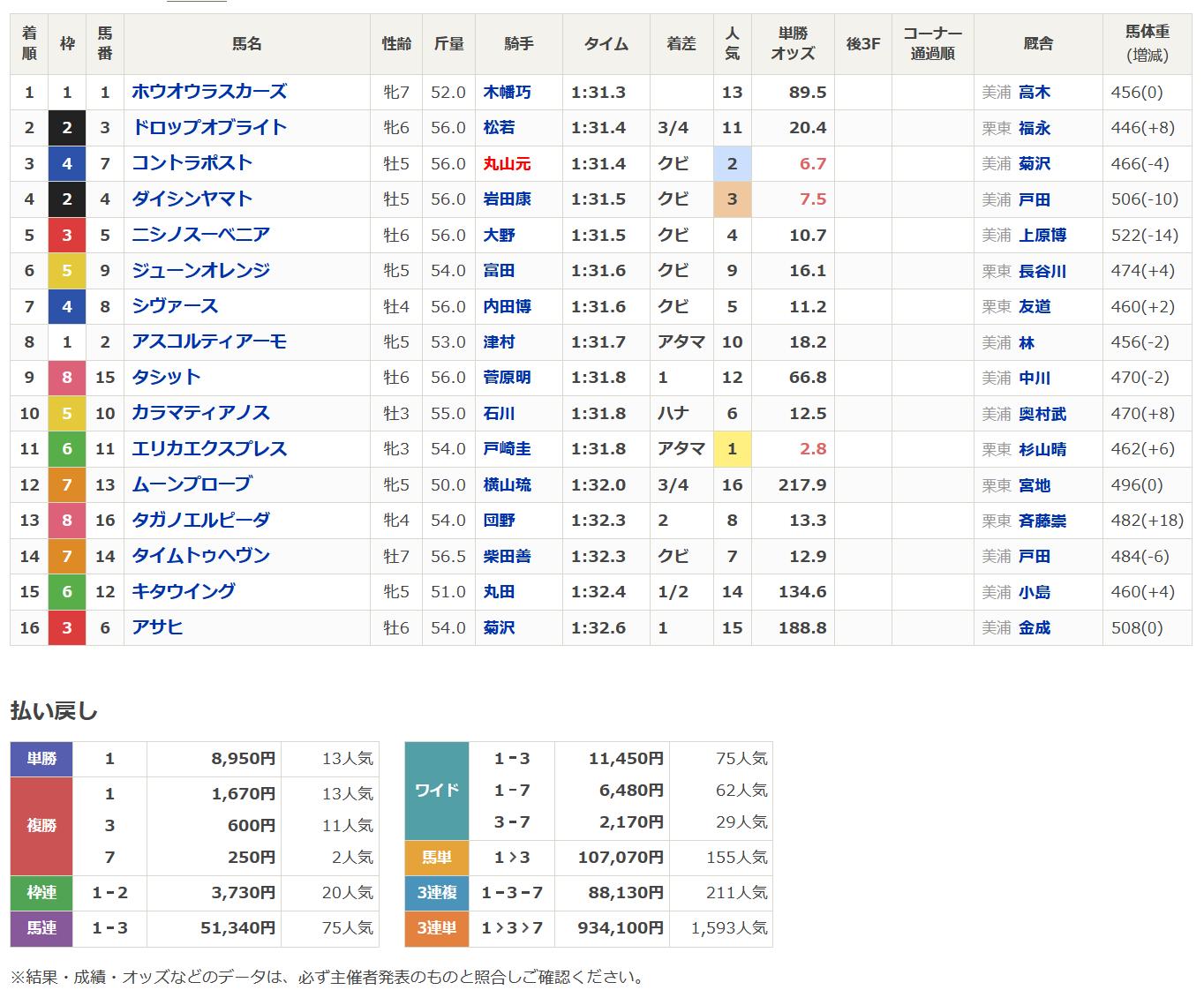Click trainer name 斉藤崇
Image resolution: width=1204 pixels, height=990 pixels.
coord(1042,521)
